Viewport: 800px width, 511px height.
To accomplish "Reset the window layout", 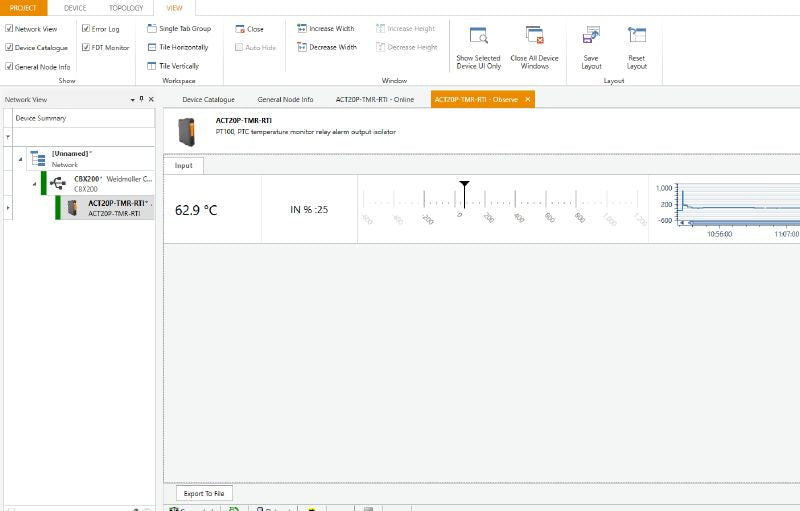I will click(x=636, y=47).
